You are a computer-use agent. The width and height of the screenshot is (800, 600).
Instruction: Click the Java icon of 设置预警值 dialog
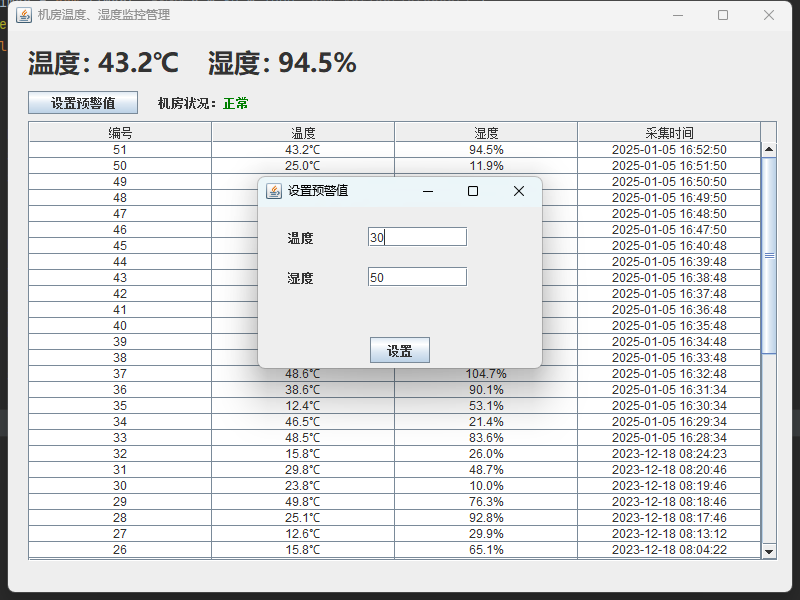(x=274, y=191)
